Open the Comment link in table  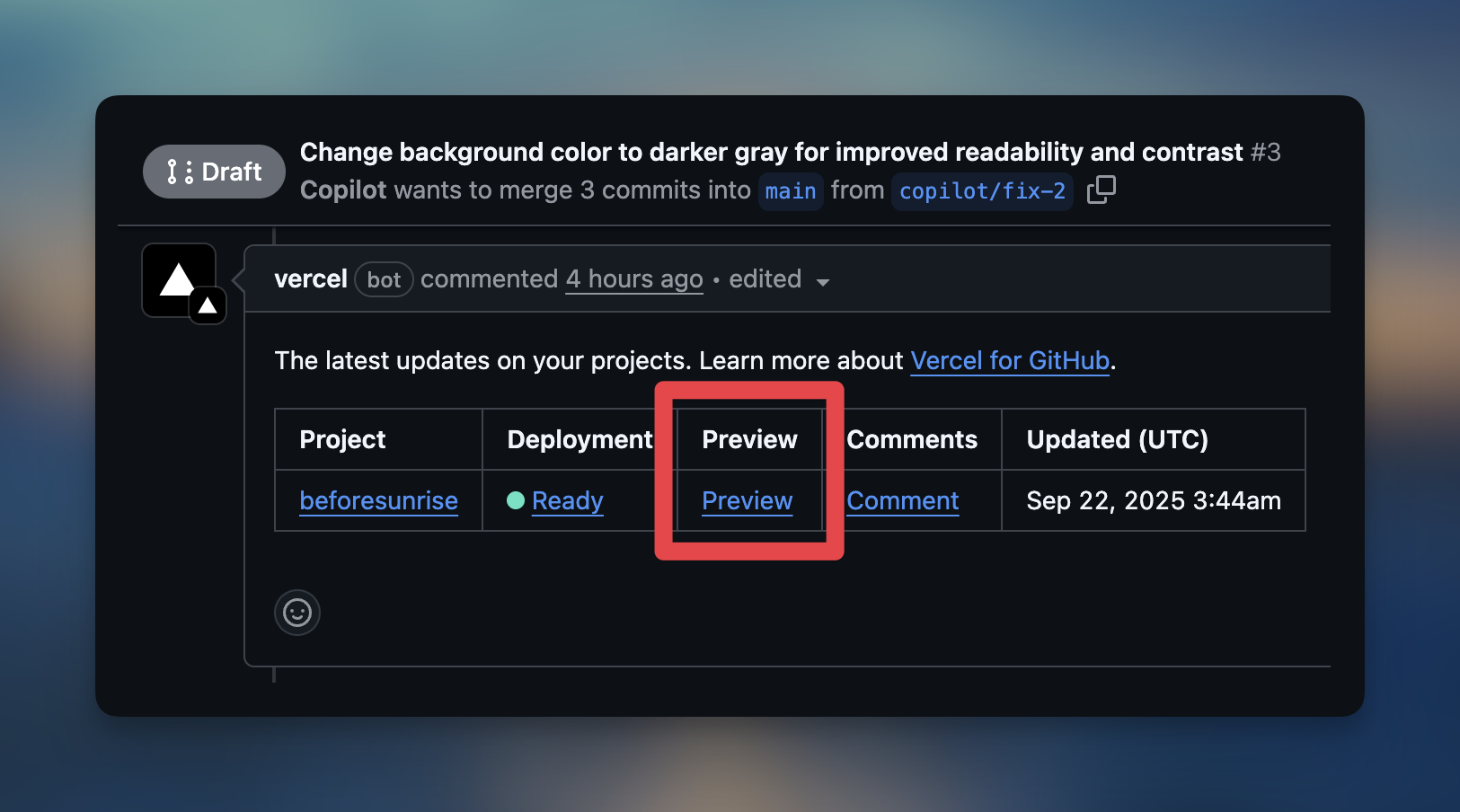(902, 500)
